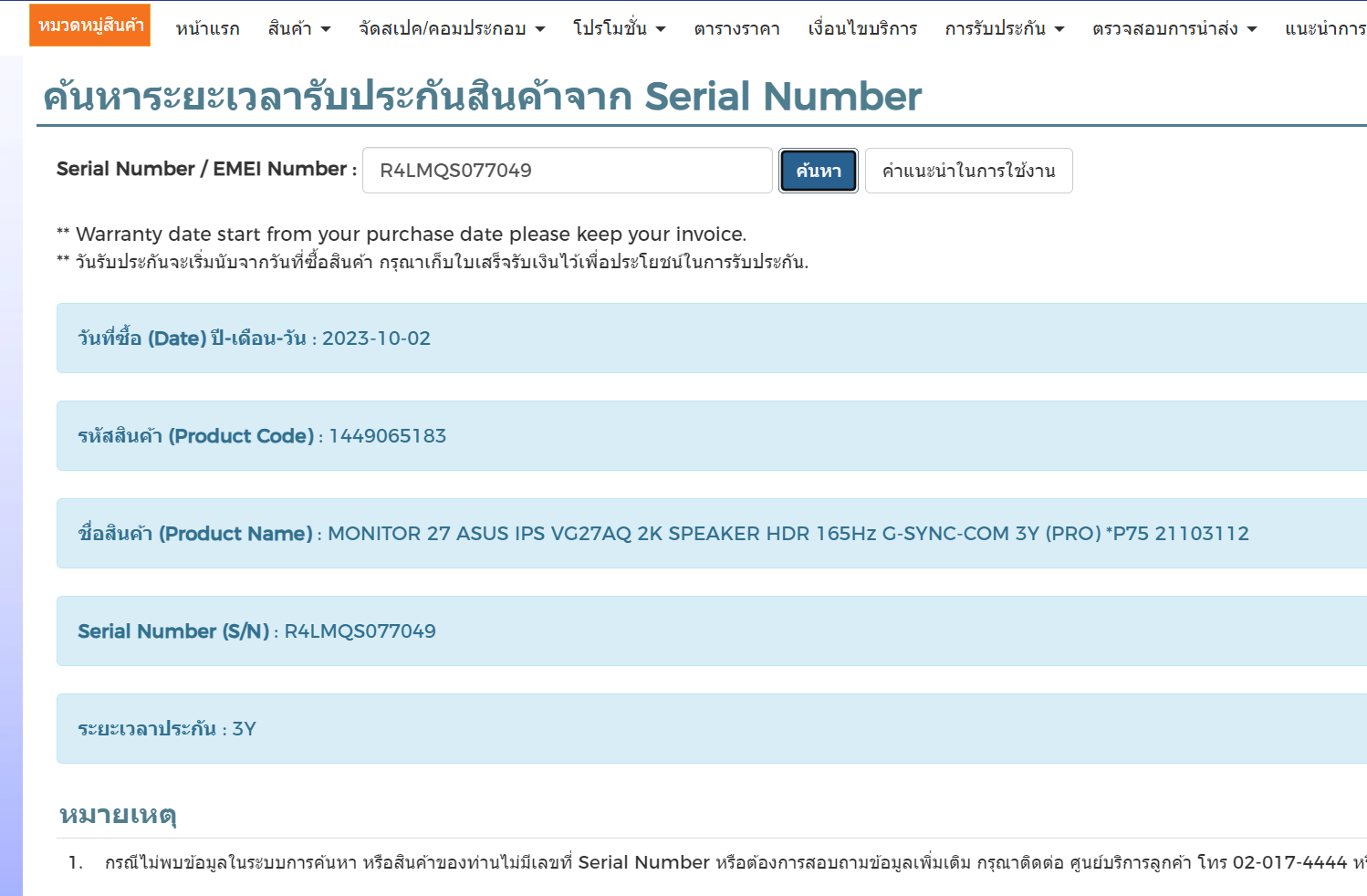The image size is (1367, 896).
Task: Click the phone number 02-017-4444
Action: (1289, 862)
